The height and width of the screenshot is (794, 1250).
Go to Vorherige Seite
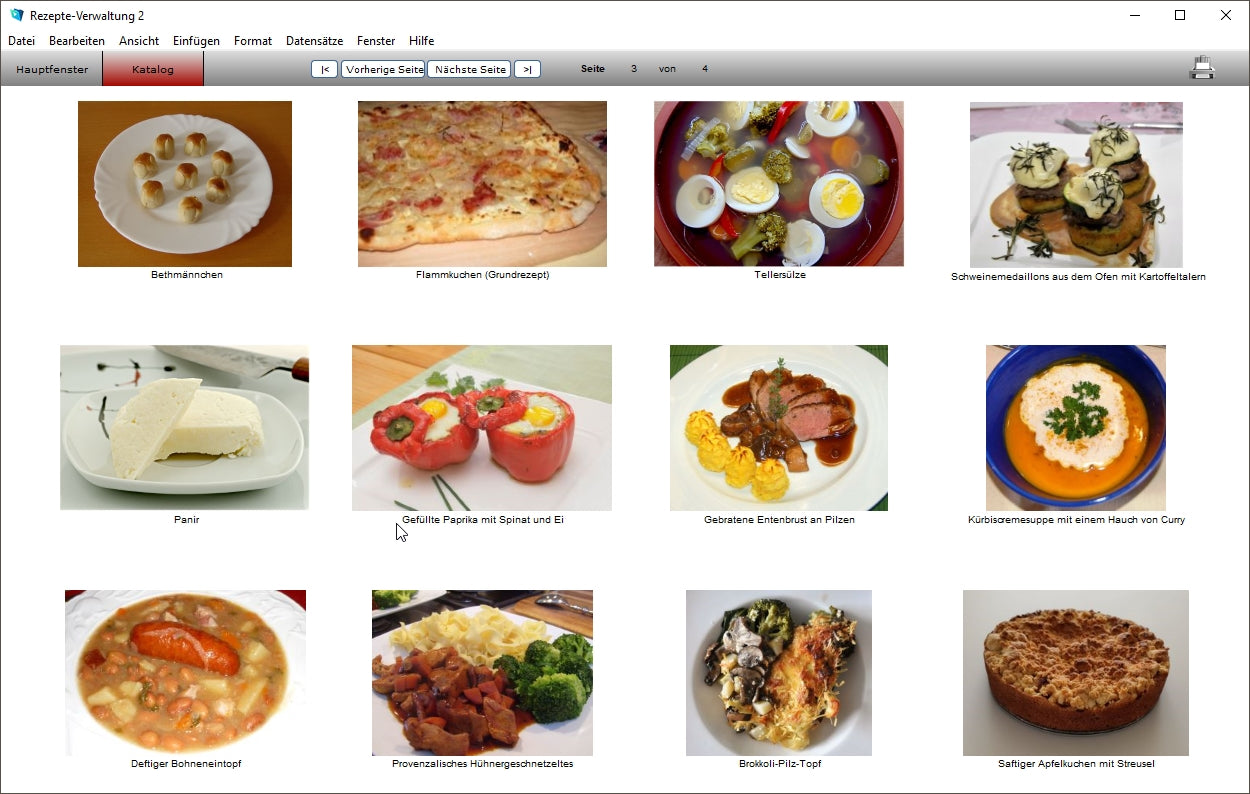383,69
